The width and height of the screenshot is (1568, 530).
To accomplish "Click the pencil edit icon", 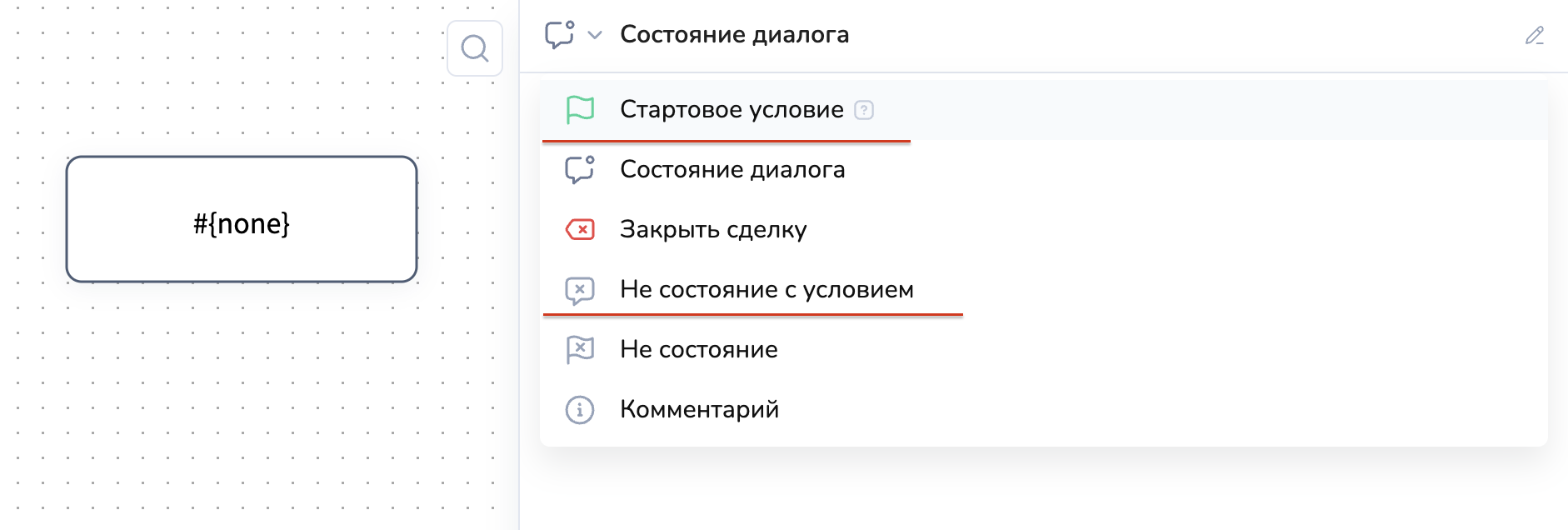I will [1534, 36].
